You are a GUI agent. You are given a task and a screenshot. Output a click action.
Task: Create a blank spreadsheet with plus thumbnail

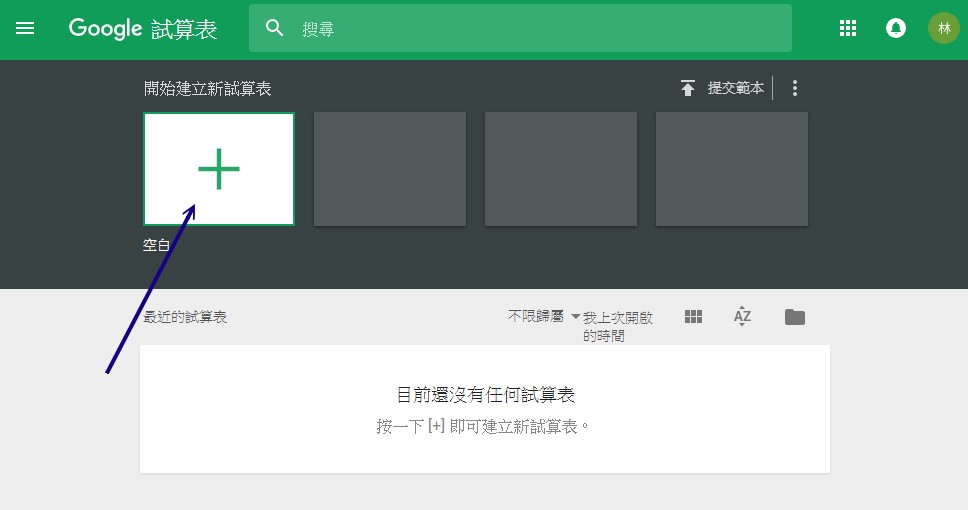pos(219,169)
